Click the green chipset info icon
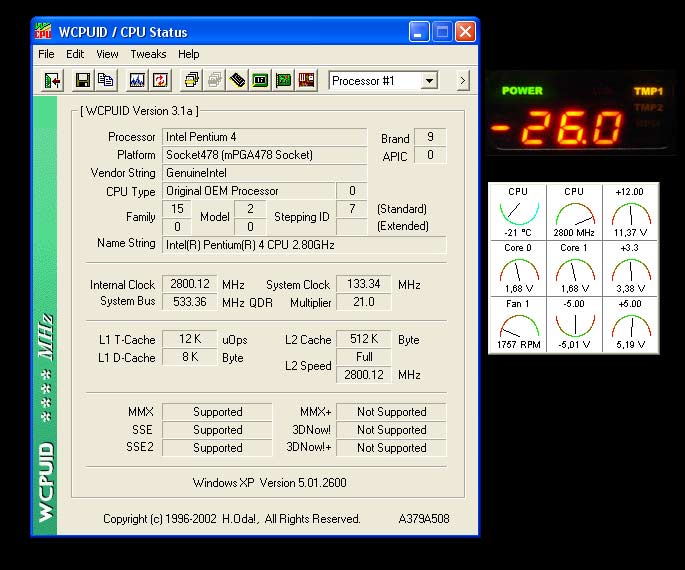 (260, 80)
